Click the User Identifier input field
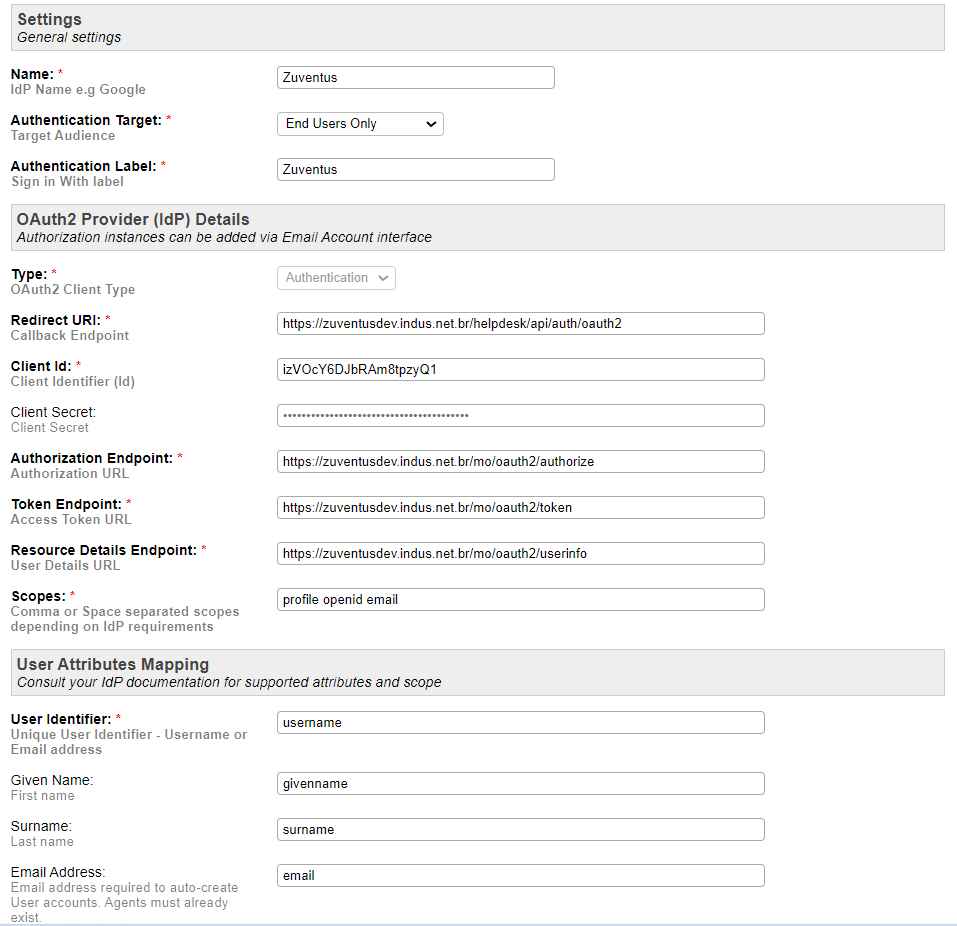Viewport: 957px width, 926px height. point(520,722)
